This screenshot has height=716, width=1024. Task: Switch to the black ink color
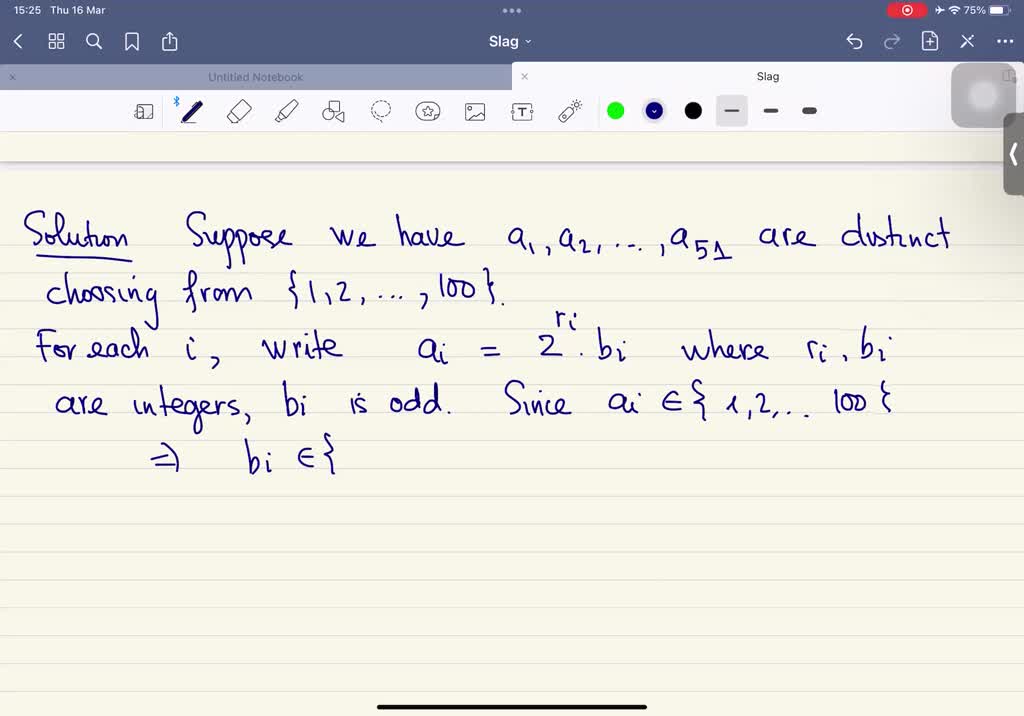tap(692, 111)
